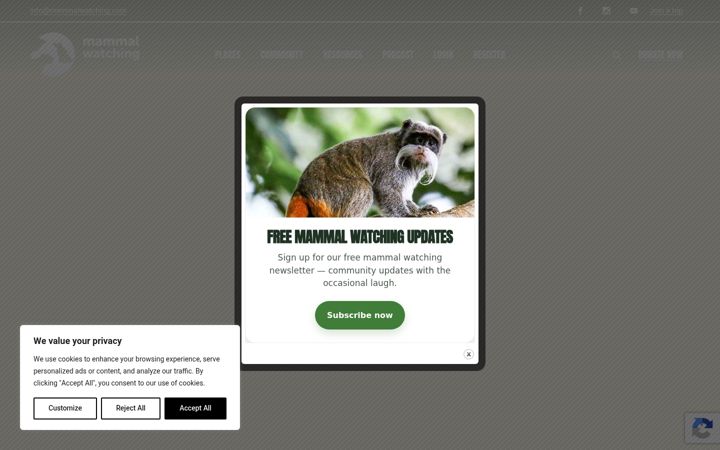720x450 pixels.
Task: Click the emperor tamarin photo in the popup
Action: tap(360, 162)
